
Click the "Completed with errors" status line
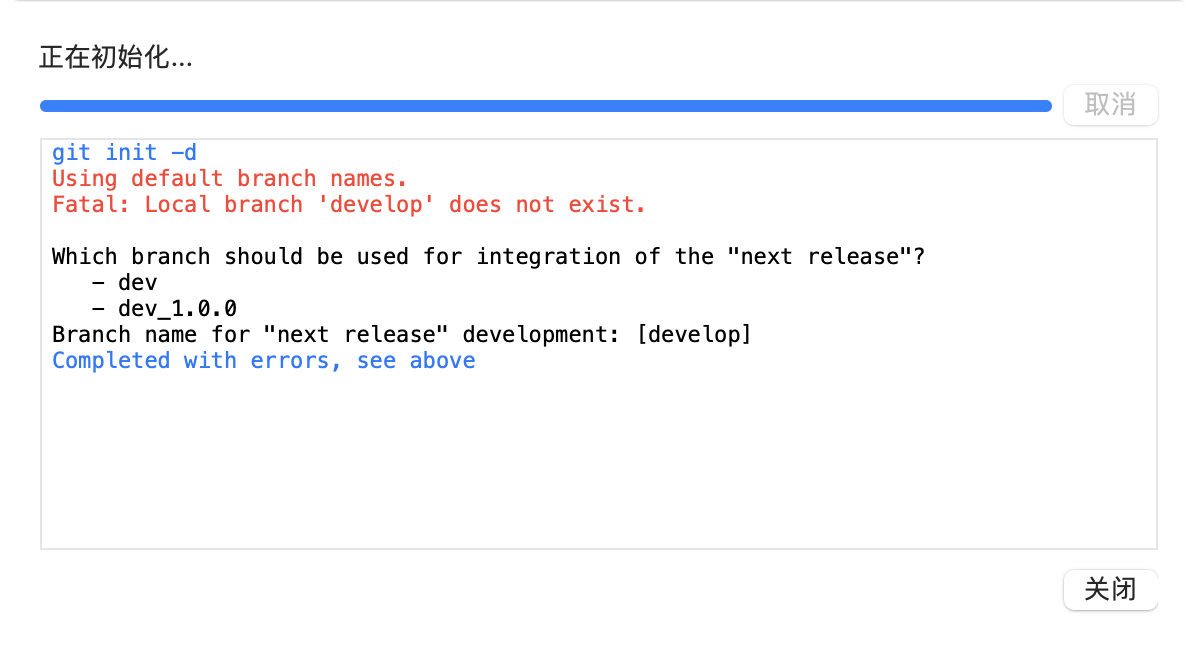[190, 361]
